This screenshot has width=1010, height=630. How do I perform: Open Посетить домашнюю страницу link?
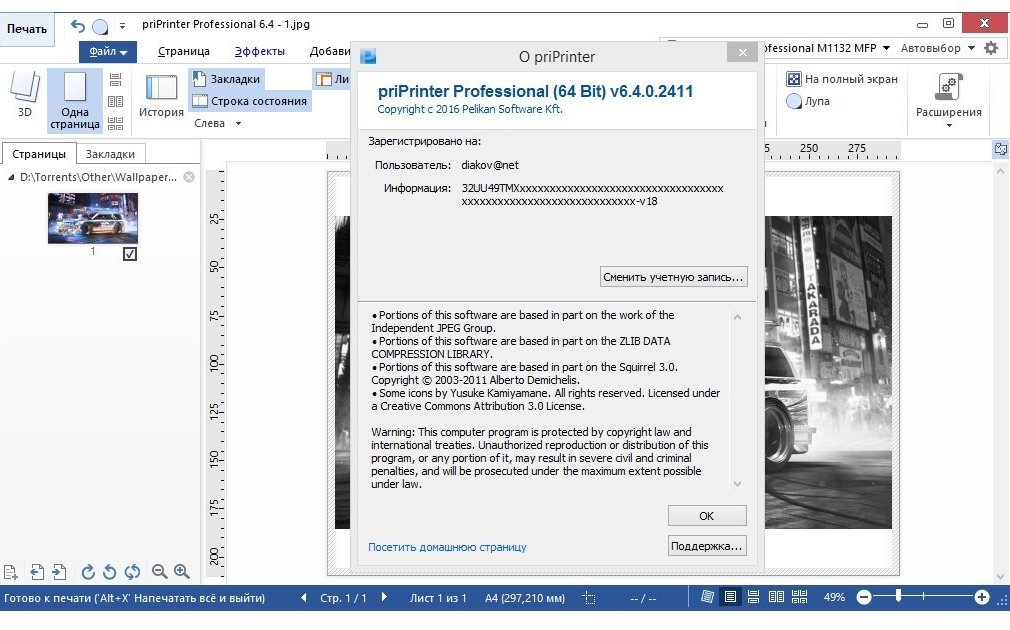447,547
